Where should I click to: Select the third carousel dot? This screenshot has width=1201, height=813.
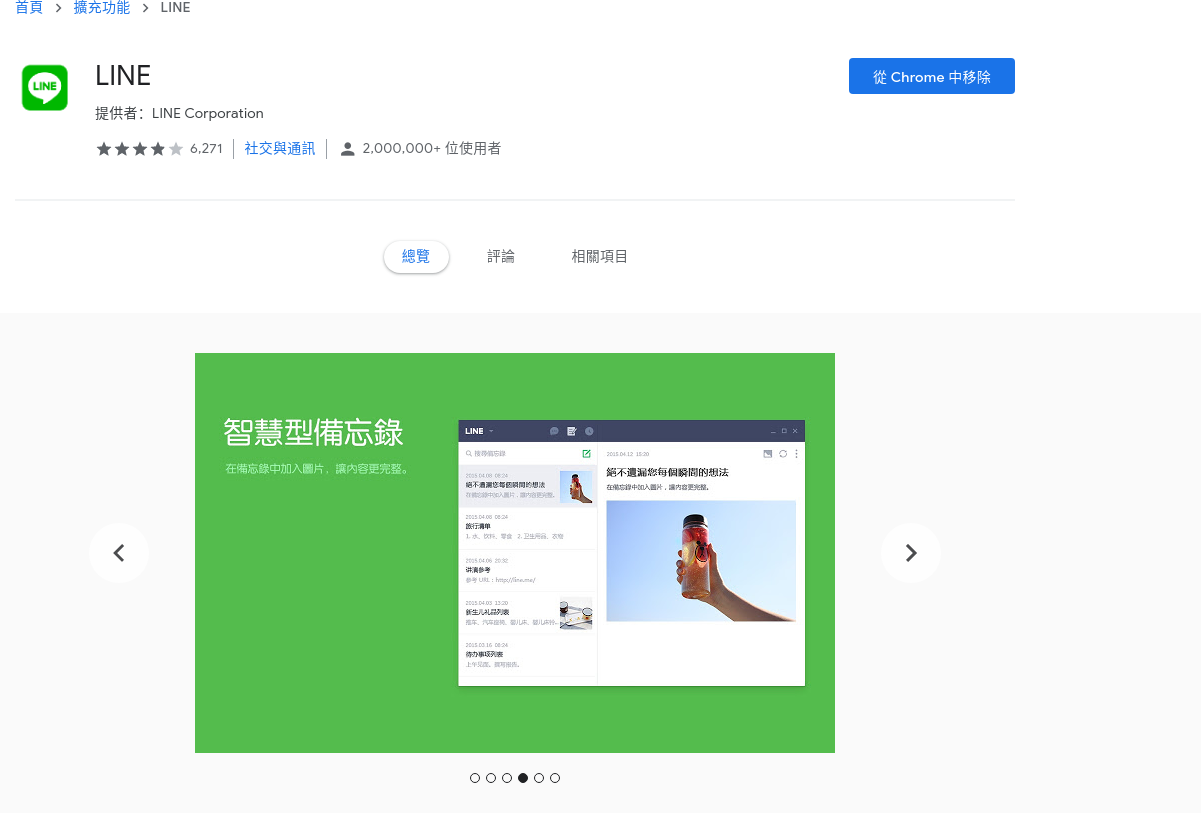[x=507, y=778]
